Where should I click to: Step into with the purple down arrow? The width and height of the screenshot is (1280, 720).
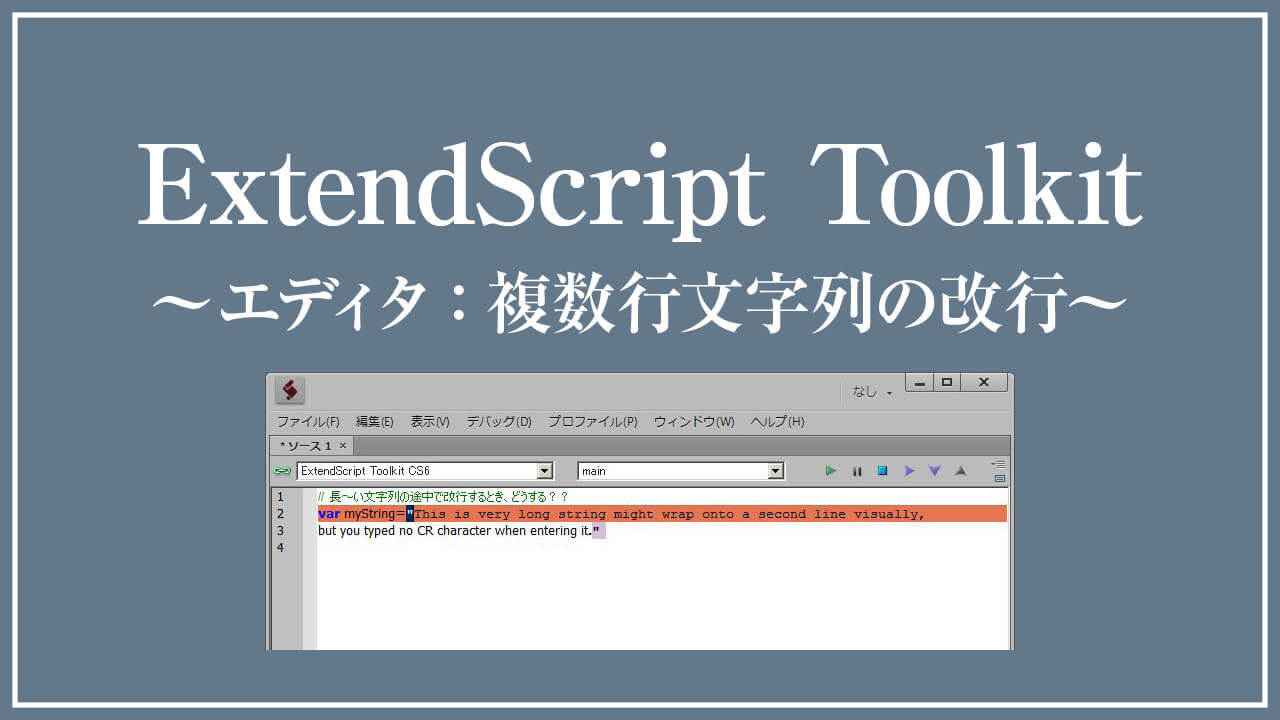click(935, 470)
